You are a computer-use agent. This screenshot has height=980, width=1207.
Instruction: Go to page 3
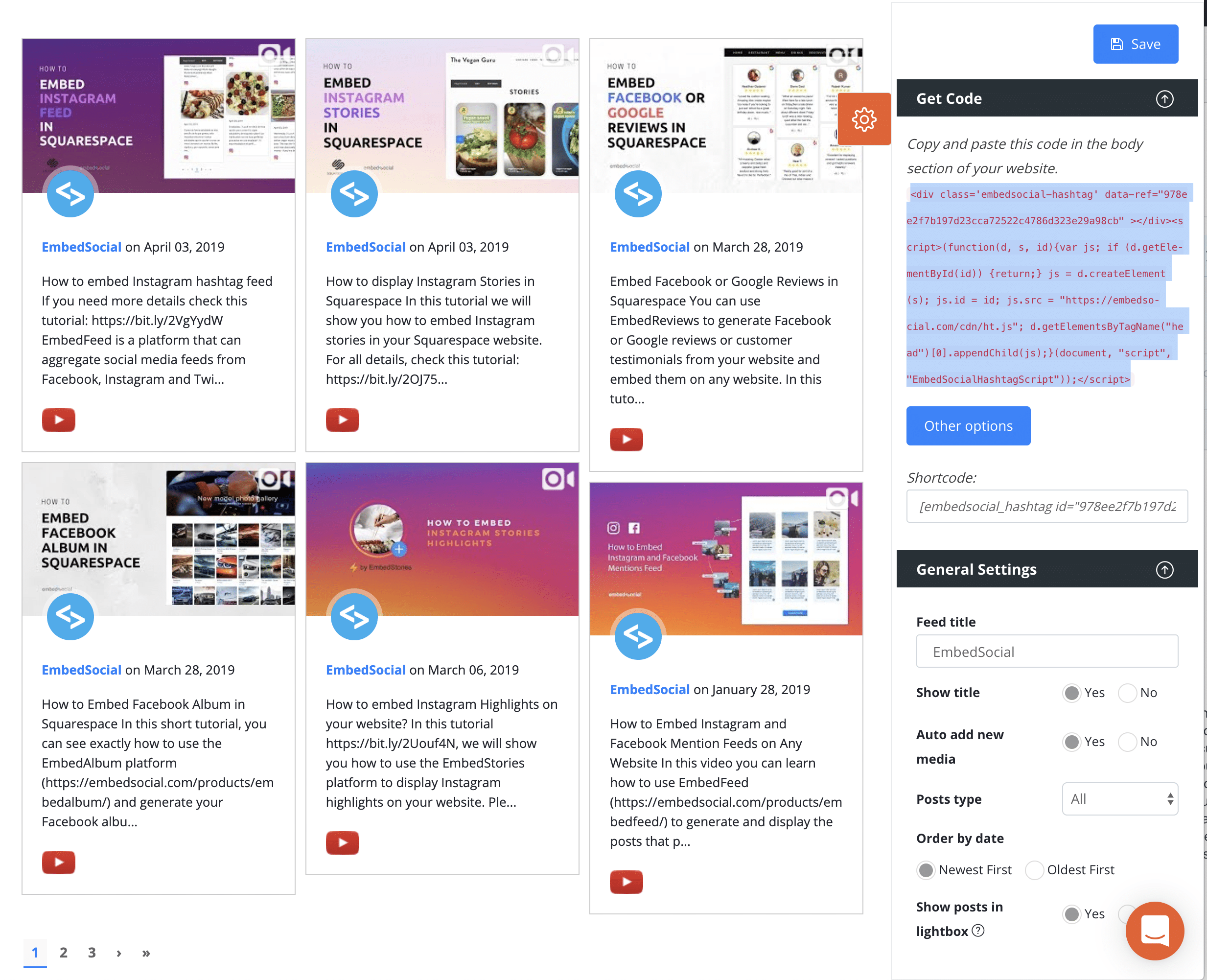click(92, 953)
